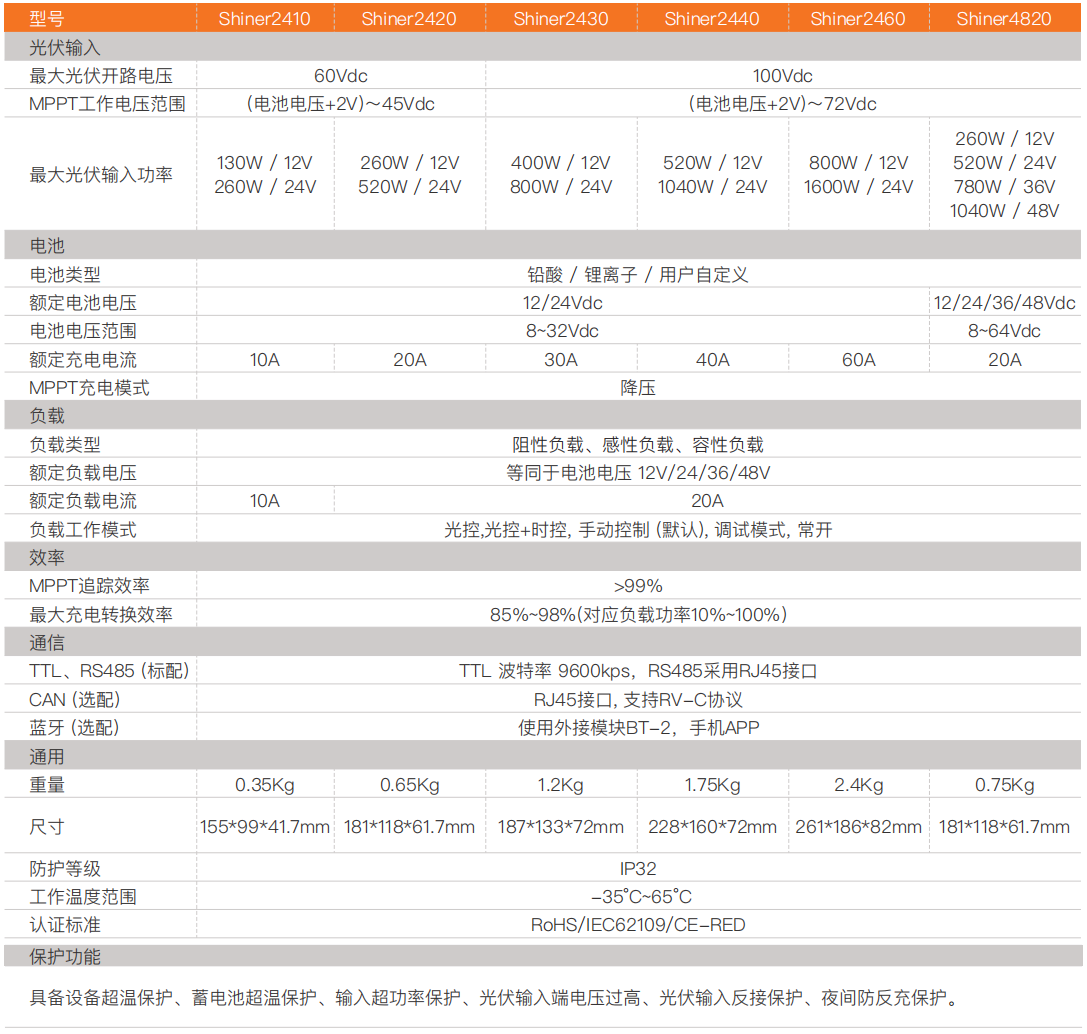Click the 光伏输入 section header
Screen dimensions: 1087x1034
click(x=65, y=47)
